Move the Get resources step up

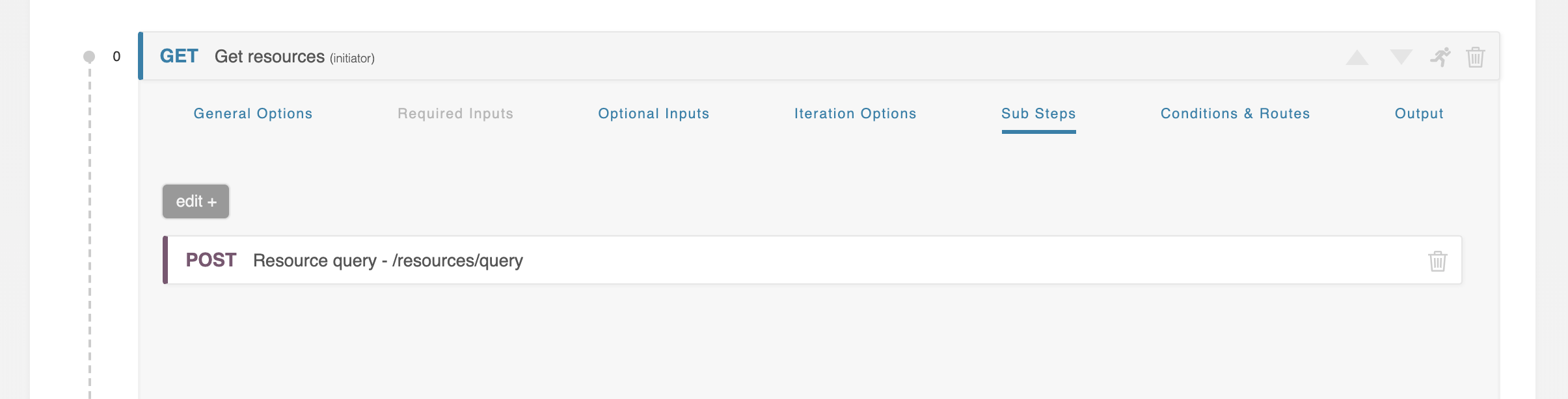pos(1357,58)
